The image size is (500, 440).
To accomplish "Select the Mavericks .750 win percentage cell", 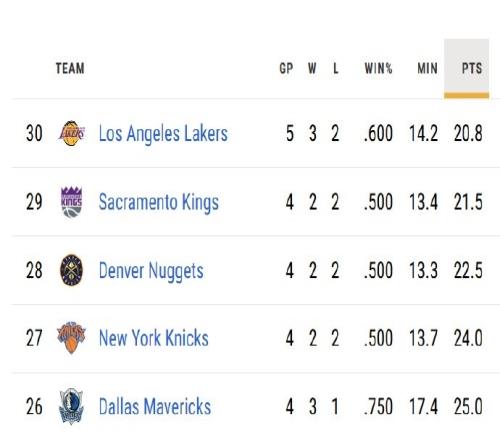I will [x=378, y=406].
